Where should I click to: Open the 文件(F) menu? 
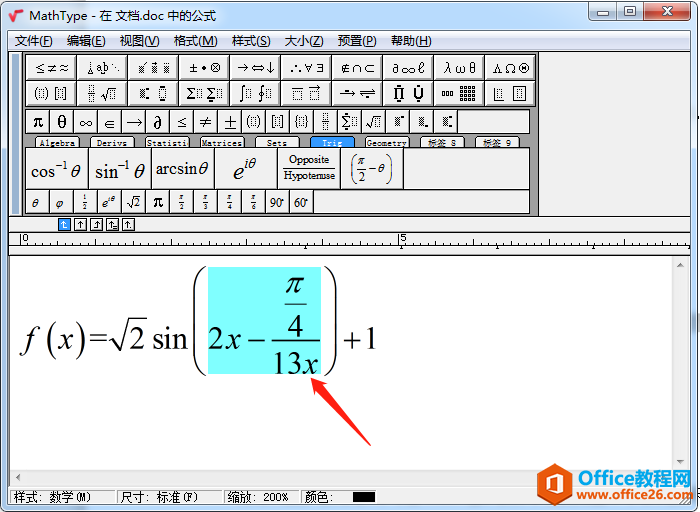pyautogui.click(x=33, y=41)
